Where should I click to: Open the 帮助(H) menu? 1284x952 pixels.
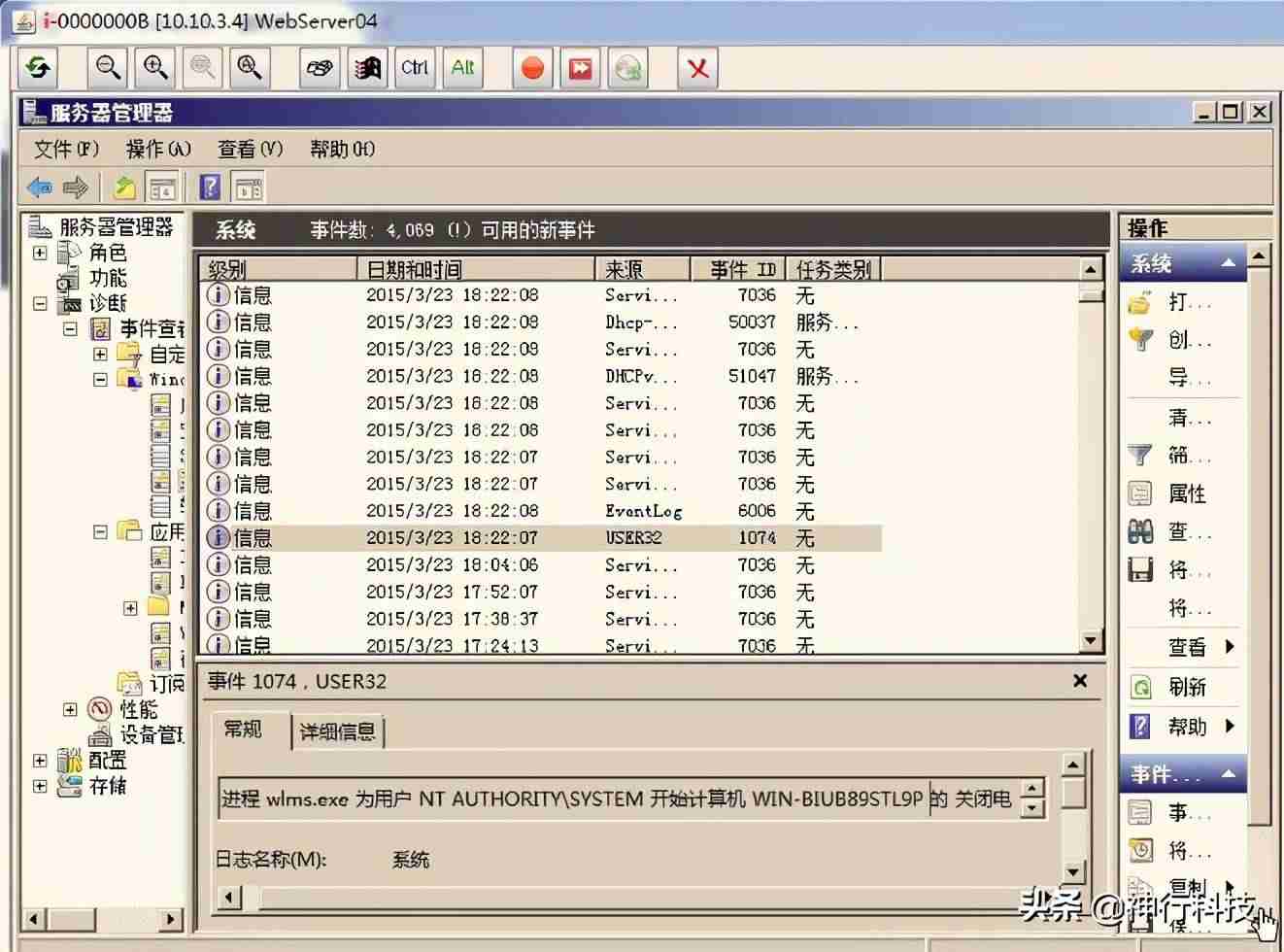click(342, 149)
